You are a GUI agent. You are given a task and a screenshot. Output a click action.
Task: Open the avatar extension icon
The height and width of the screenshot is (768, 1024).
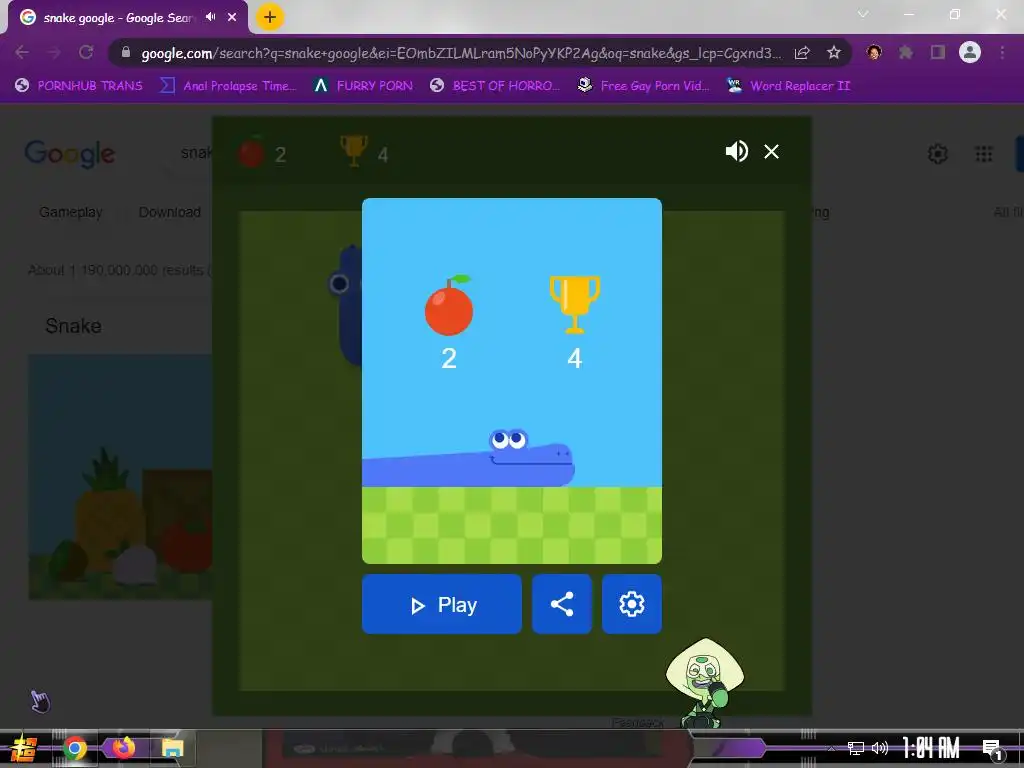pyautogui.click(x=874, y=52)
